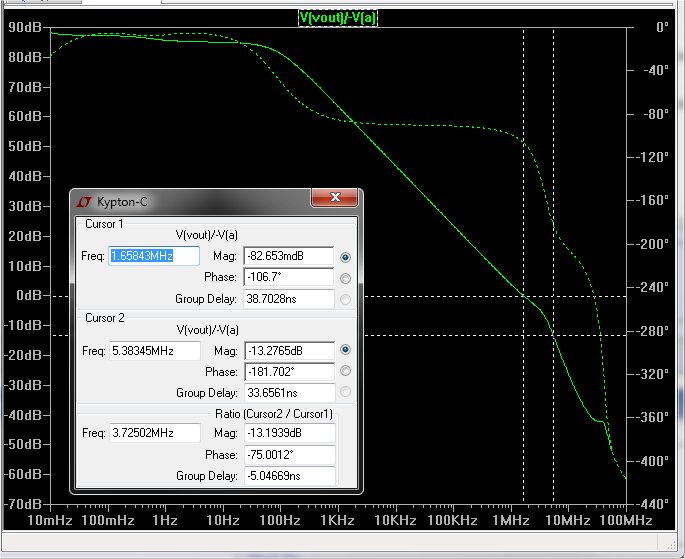Click the Cursor 2 Freq input field
This screenshot has height=559, width=685.
155,351
